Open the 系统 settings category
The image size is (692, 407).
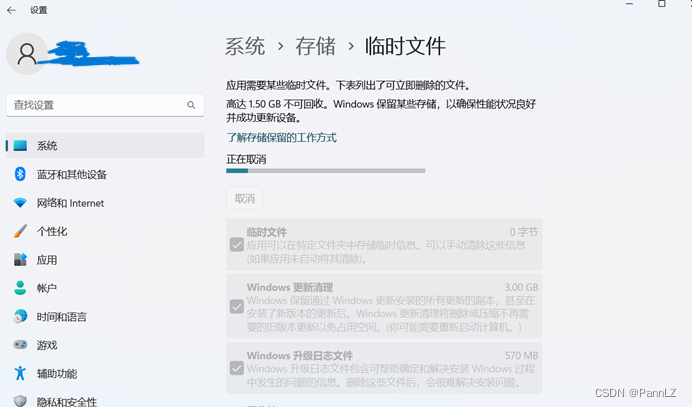(105, 146)
